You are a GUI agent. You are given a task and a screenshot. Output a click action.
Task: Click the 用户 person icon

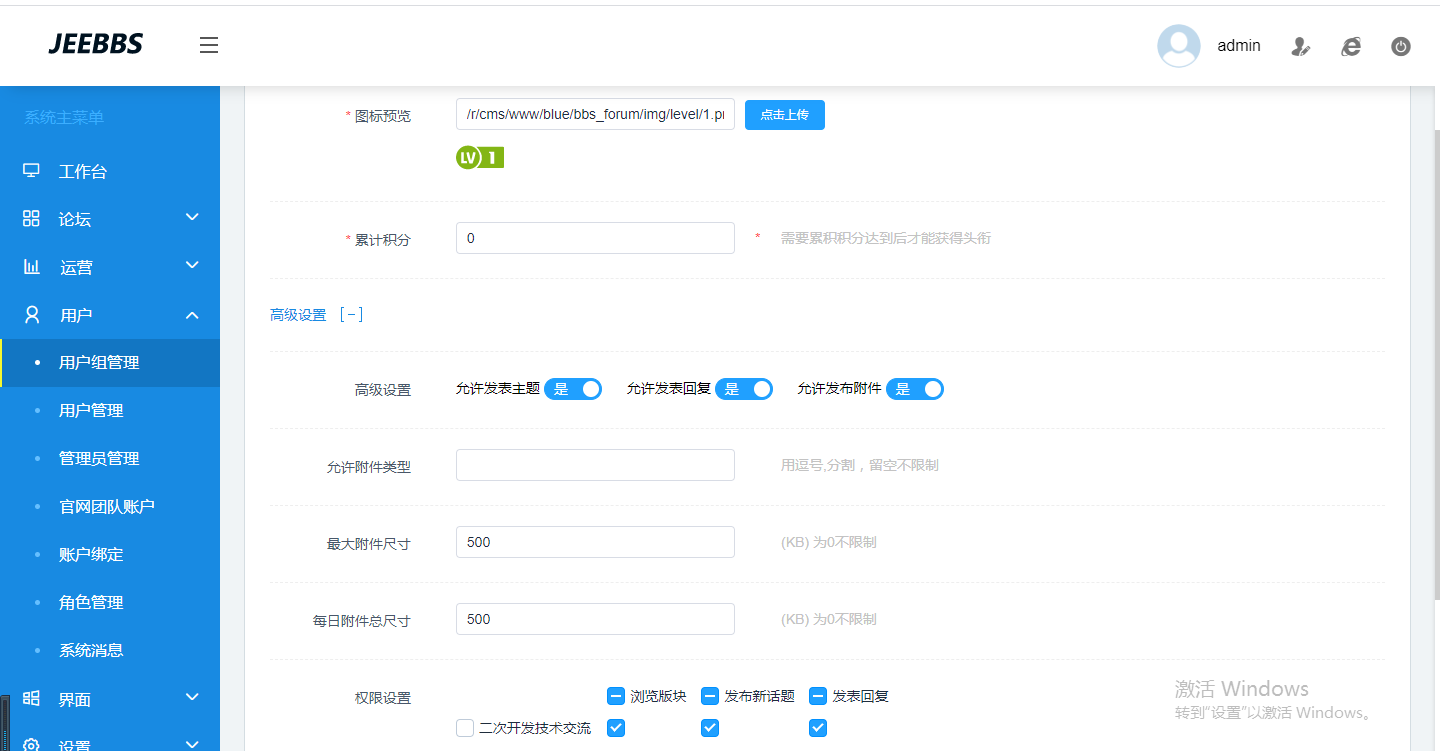31,315
